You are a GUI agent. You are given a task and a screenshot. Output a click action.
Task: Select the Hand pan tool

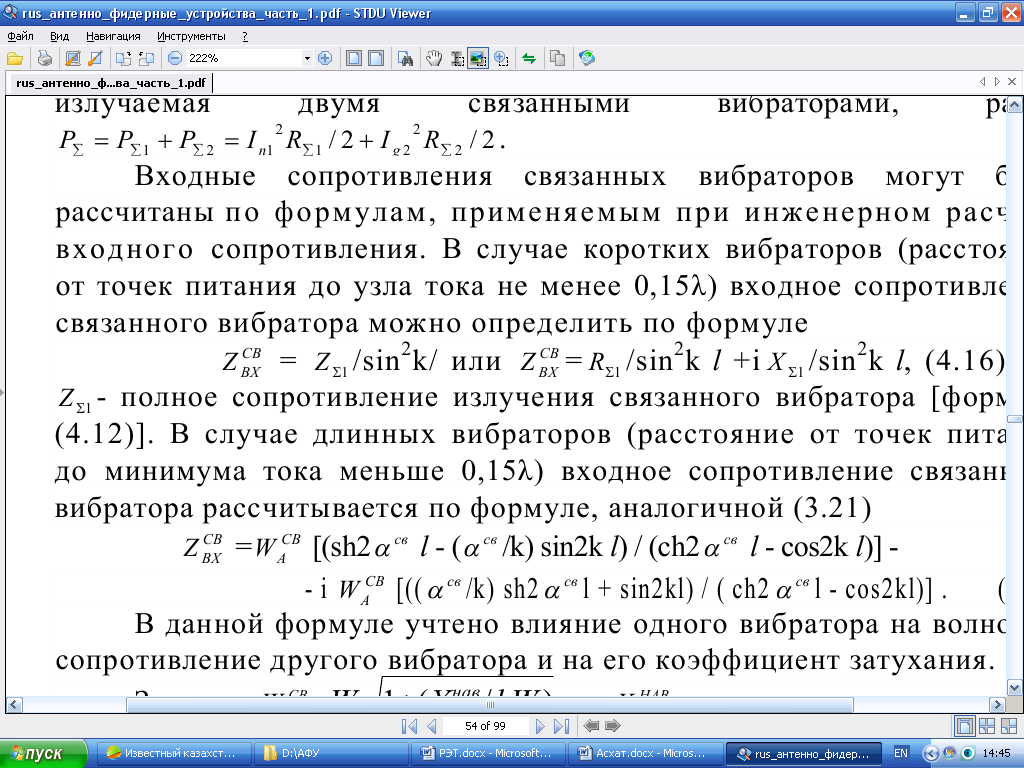click(x=434, y=59)
